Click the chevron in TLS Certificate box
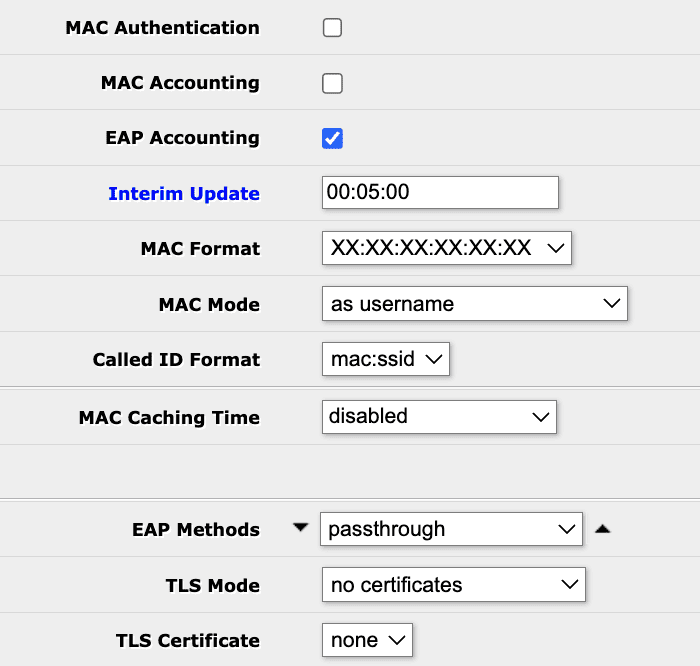The height and width of the screenshot is (666, 700). coord(397,641)
